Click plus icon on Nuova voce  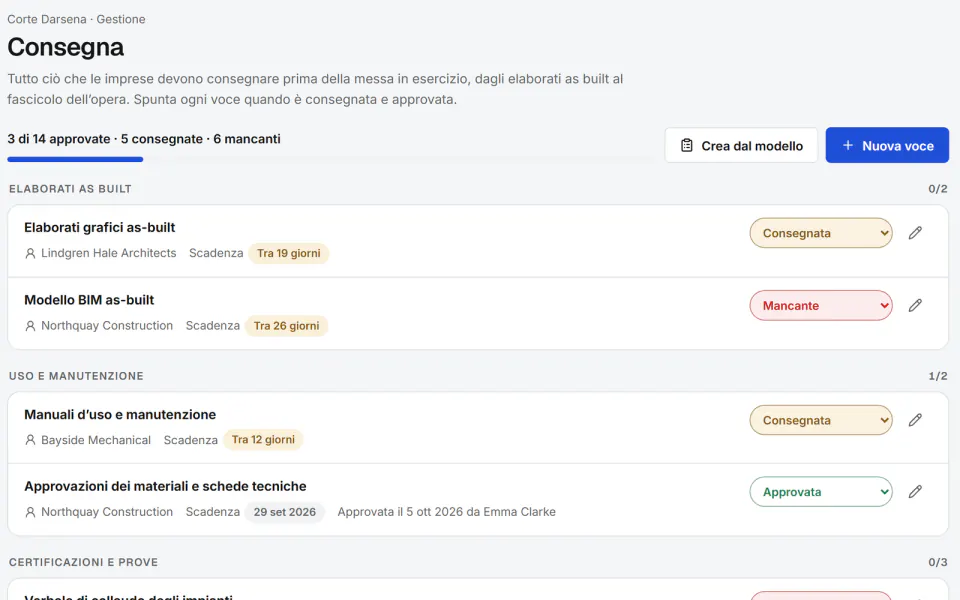click(x=848, y=145)
